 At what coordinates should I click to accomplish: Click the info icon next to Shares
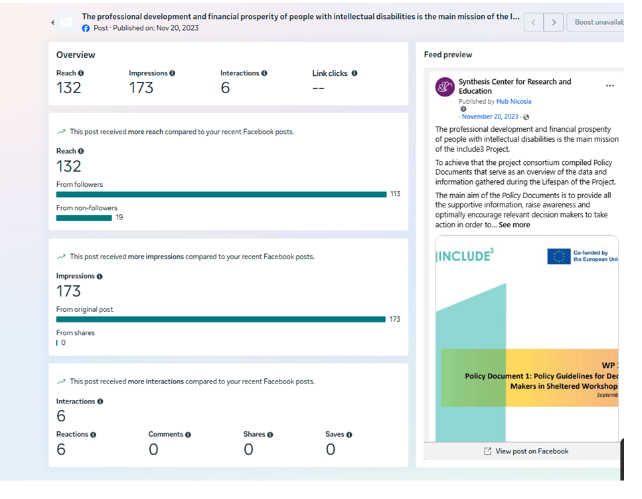(270, 435)
